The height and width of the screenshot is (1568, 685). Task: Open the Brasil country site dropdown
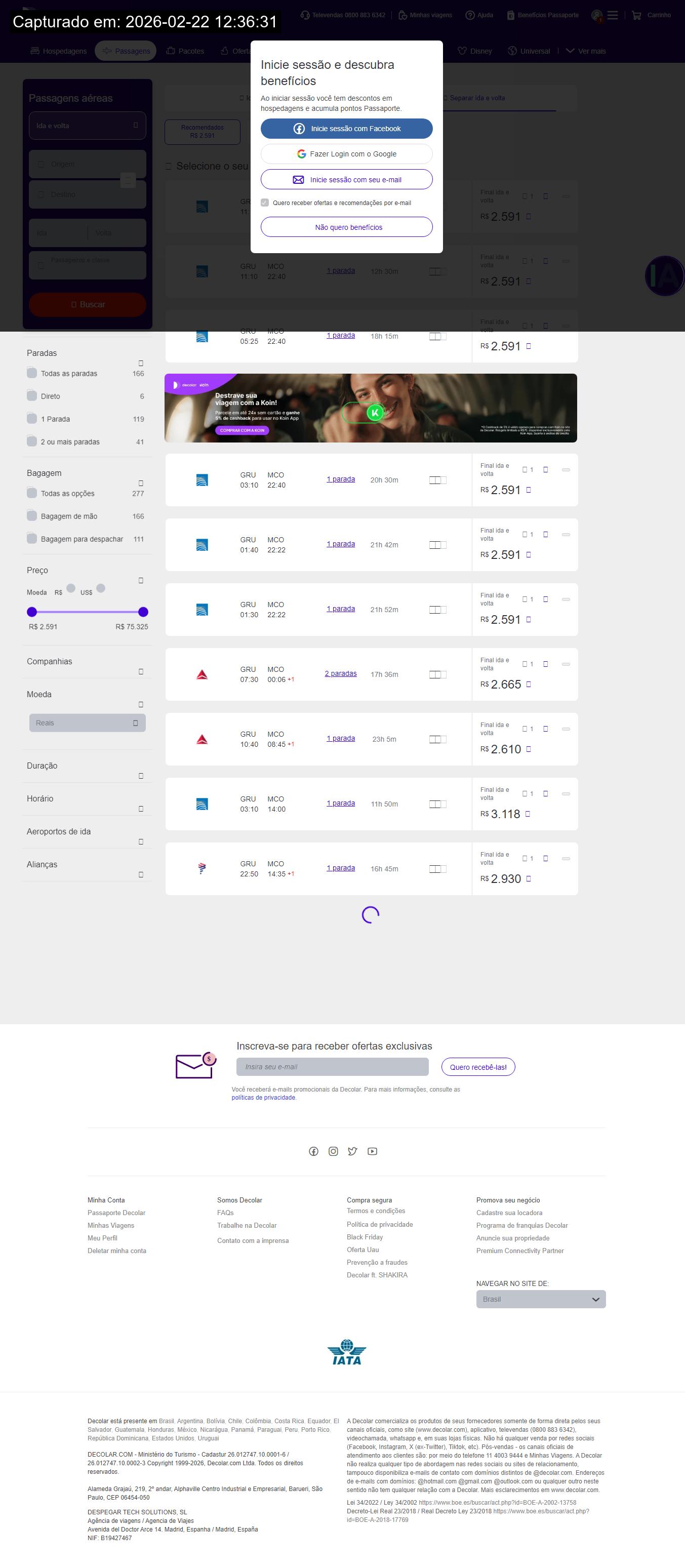(540, 1299)
